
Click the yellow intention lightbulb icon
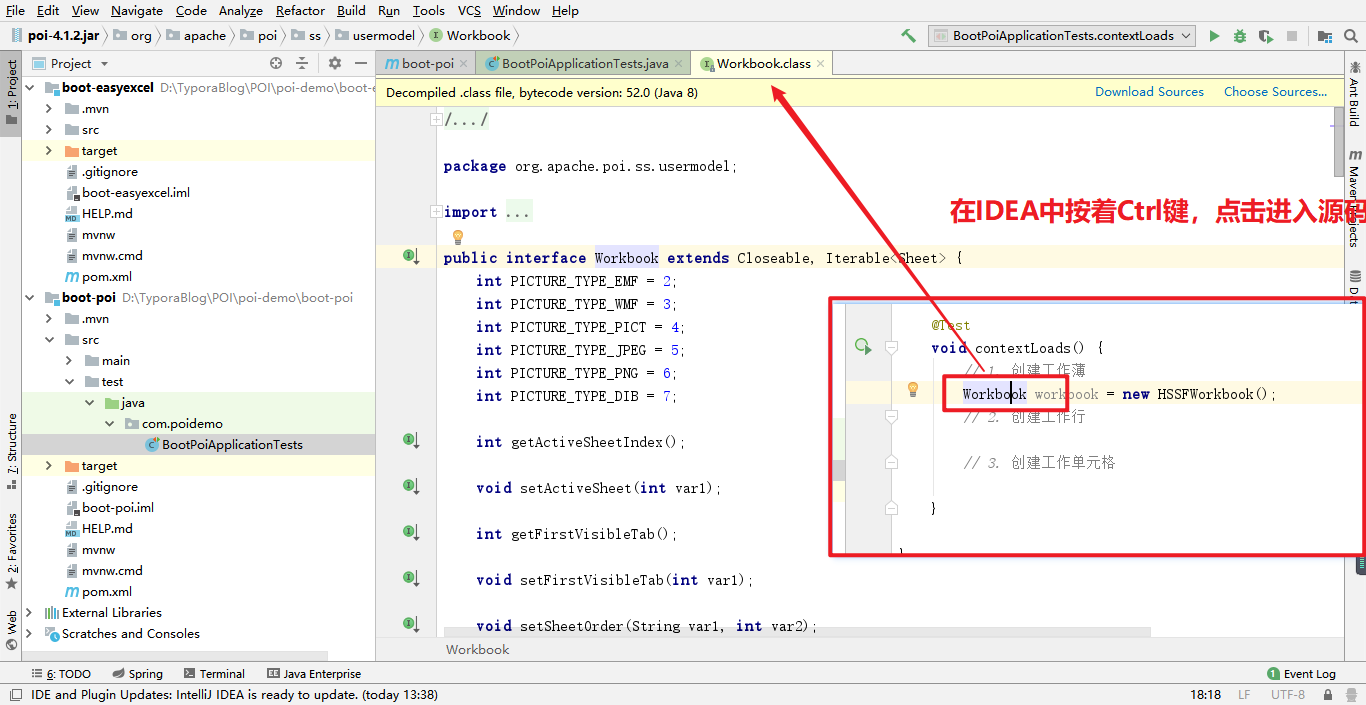[x=458, y=237]
